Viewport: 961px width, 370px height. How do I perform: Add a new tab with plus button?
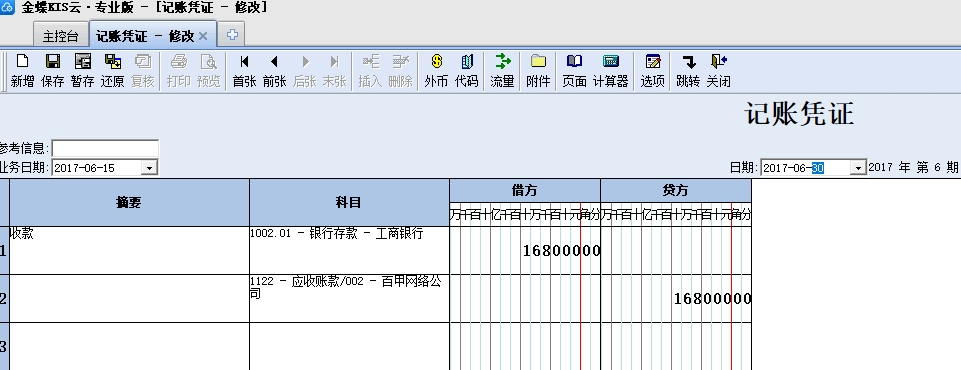232,35
